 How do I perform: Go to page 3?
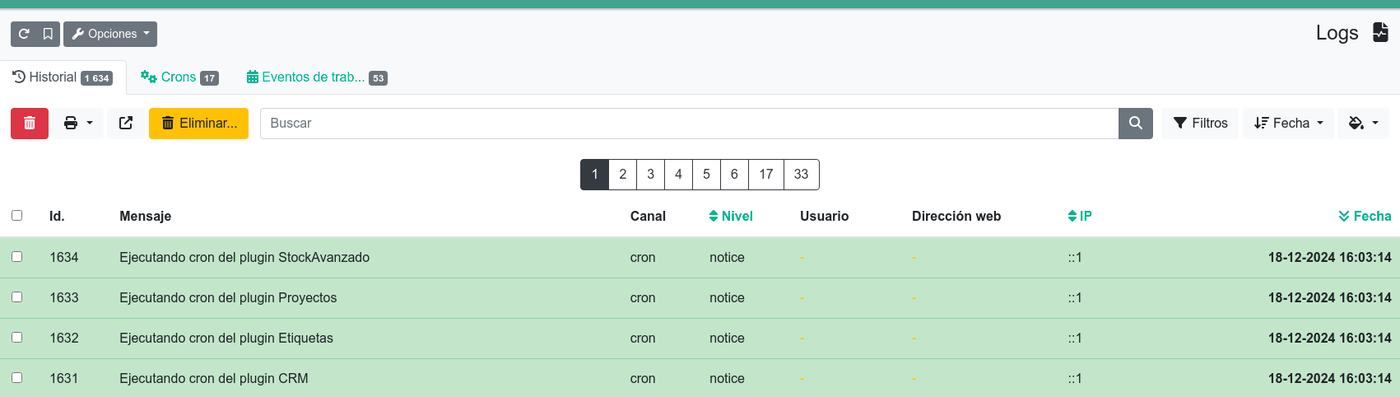[650, 174]
